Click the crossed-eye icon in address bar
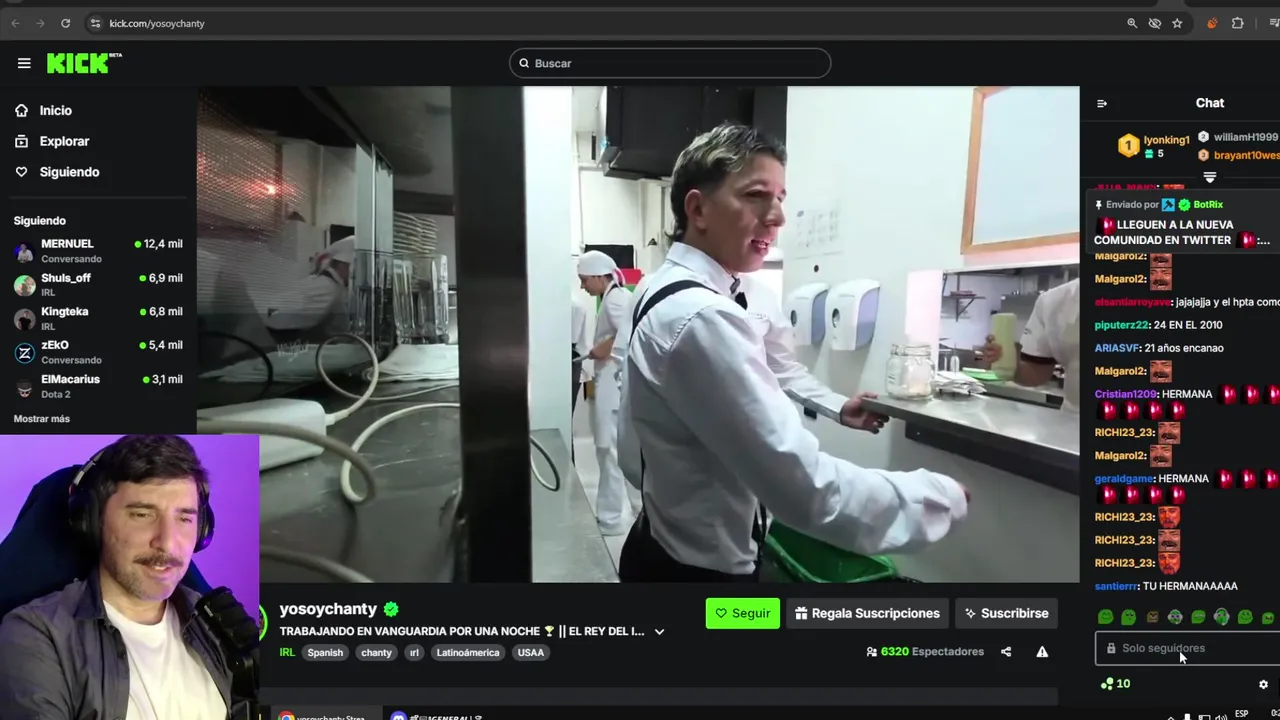This screenshot has width=1280, height=720. click(1155, 23)
